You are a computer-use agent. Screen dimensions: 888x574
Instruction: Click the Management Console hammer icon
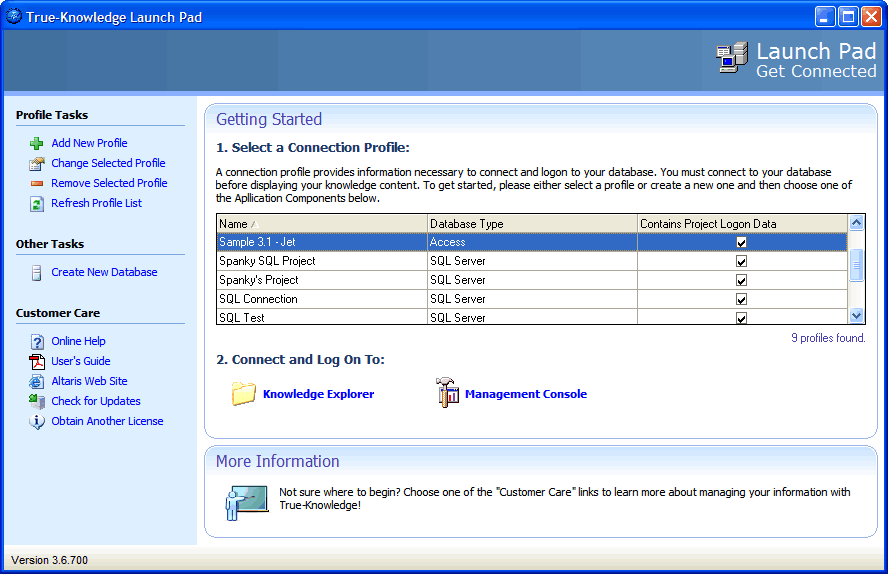pos(447,392)
